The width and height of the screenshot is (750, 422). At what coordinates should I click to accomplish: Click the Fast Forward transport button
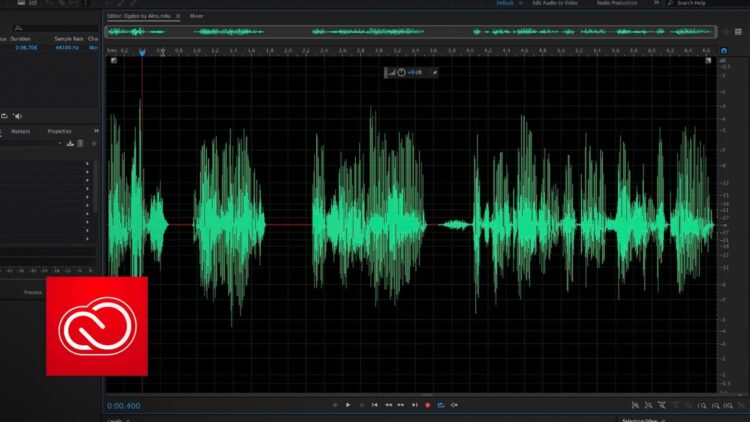pyautogui.click(x=401, y=405)
